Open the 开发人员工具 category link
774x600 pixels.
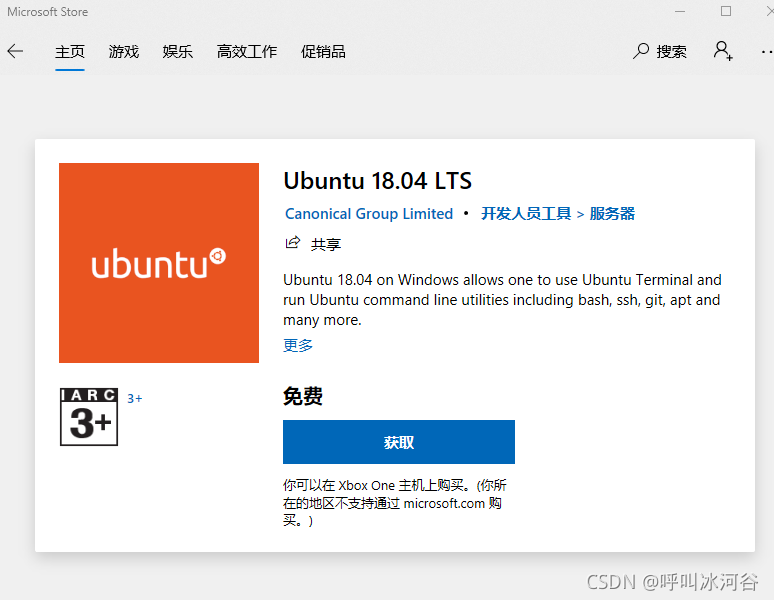coord(526,214)
